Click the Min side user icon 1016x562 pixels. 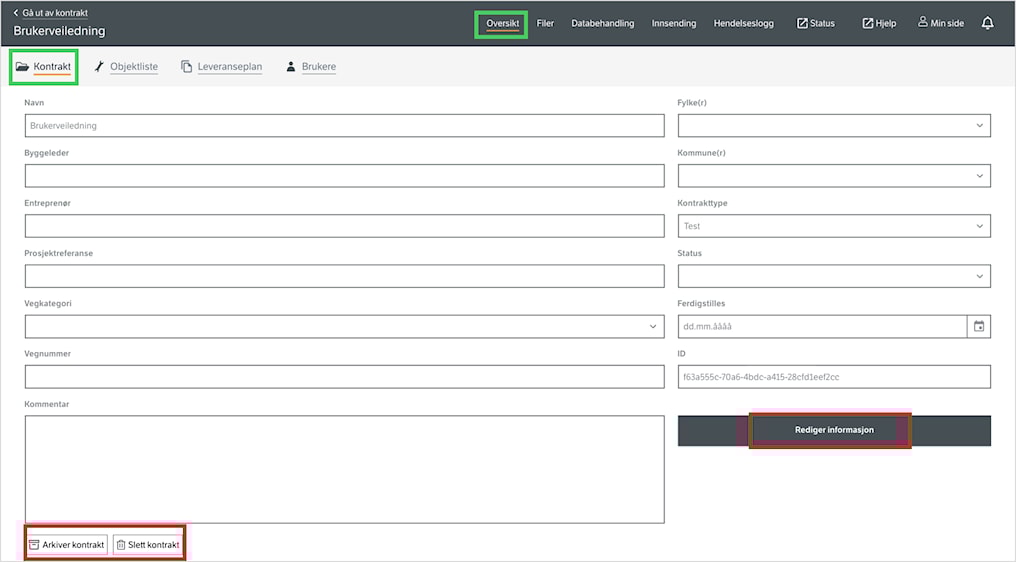coord(923,22)
